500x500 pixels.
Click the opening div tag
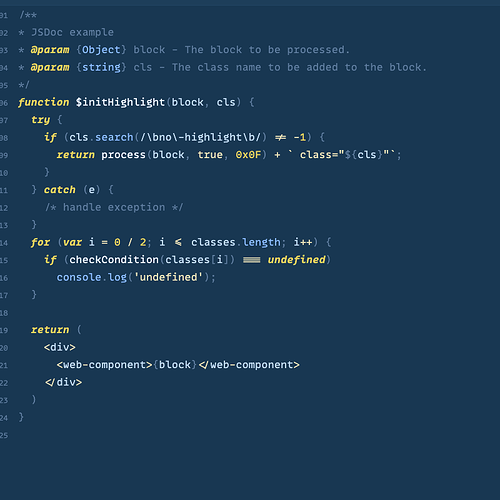(x=60, y=347)
